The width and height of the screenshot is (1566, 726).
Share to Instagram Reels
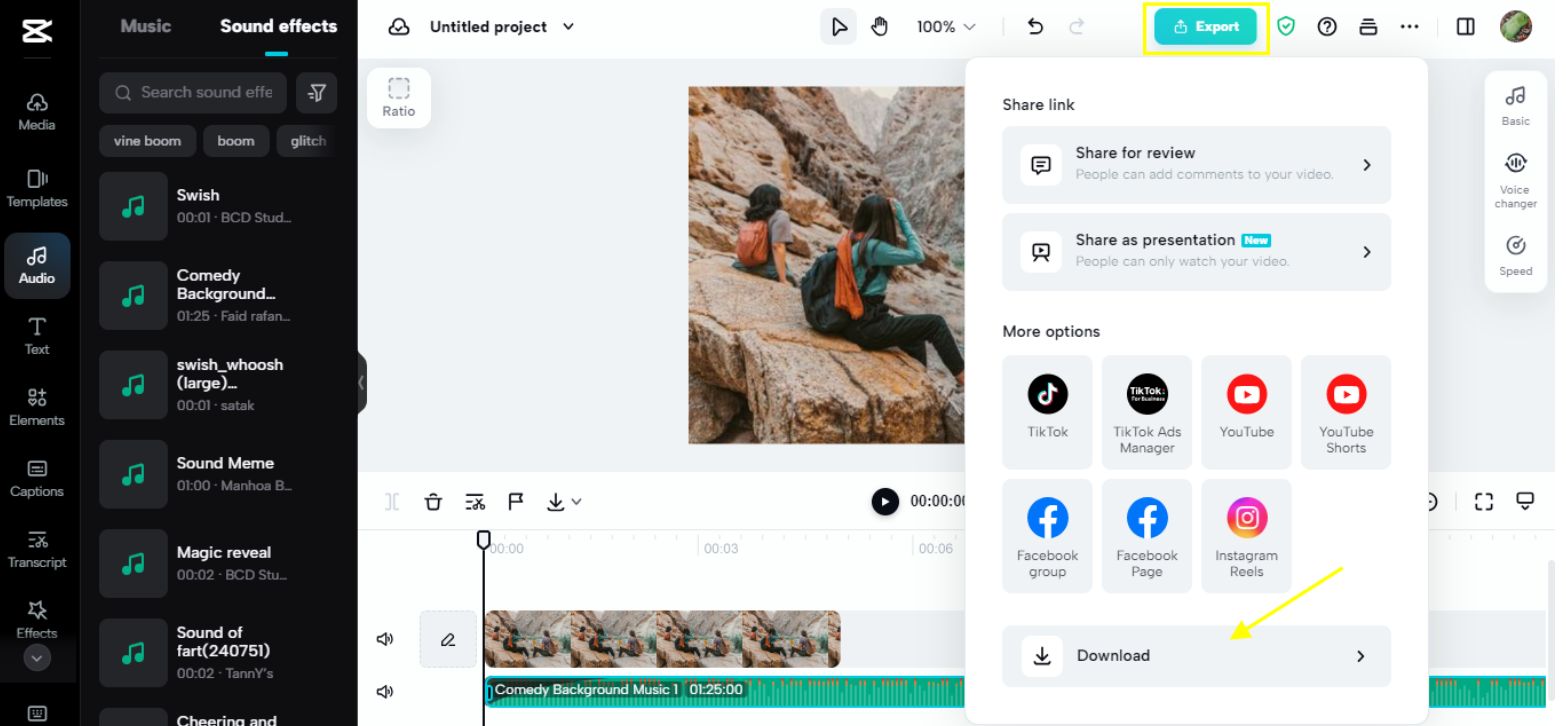pos(1246,536)
